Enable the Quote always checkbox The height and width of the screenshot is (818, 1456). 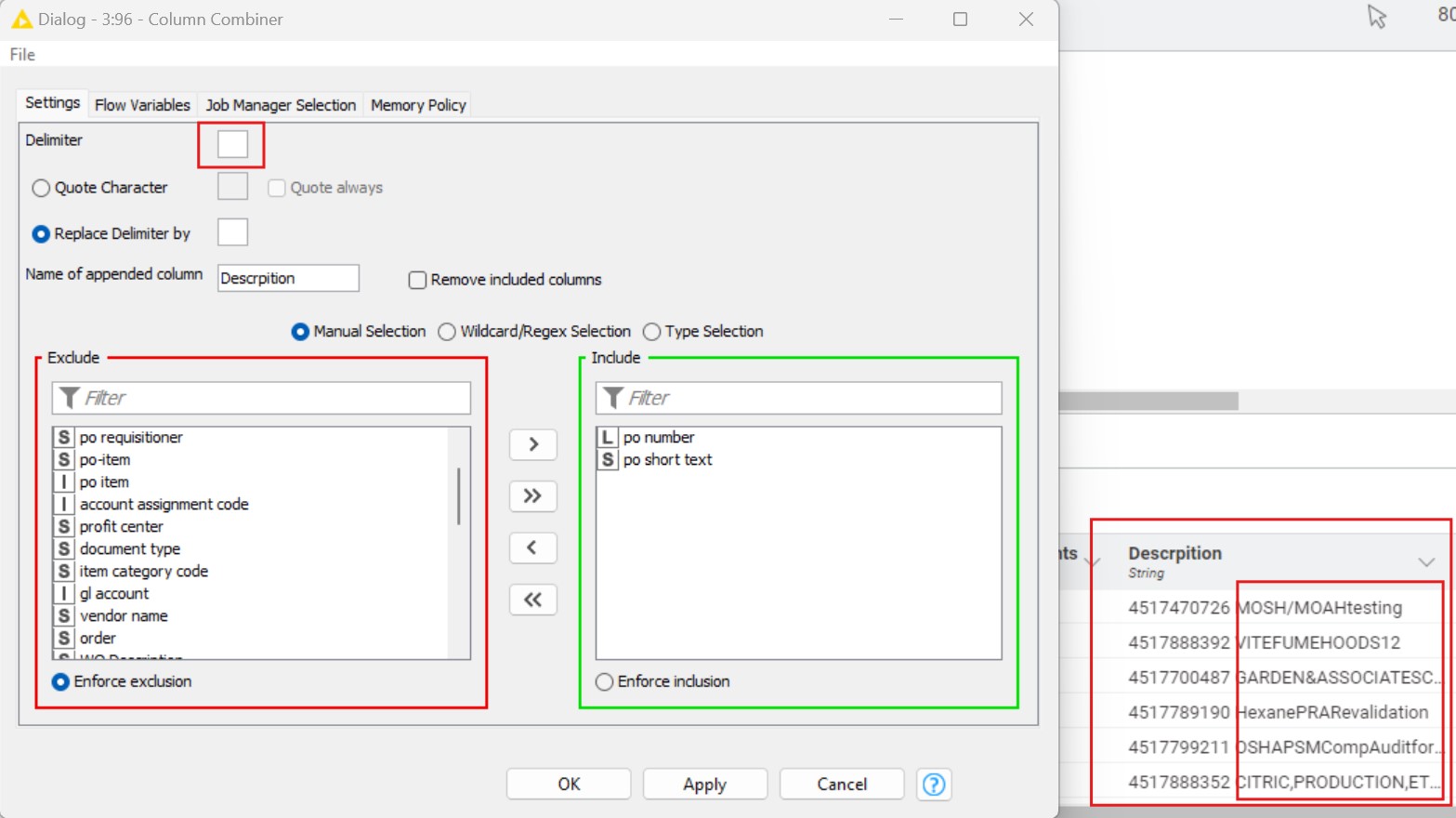pos(276,188)
